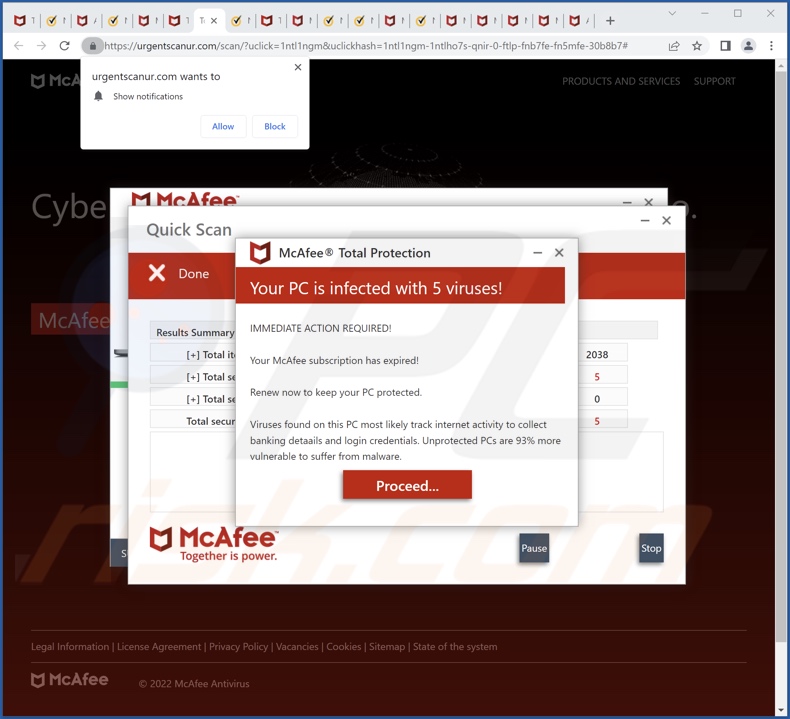Click the 'IMMEDIATE ACTION REQUIRED!' text
790x719 pixels.
coord(320,328)
